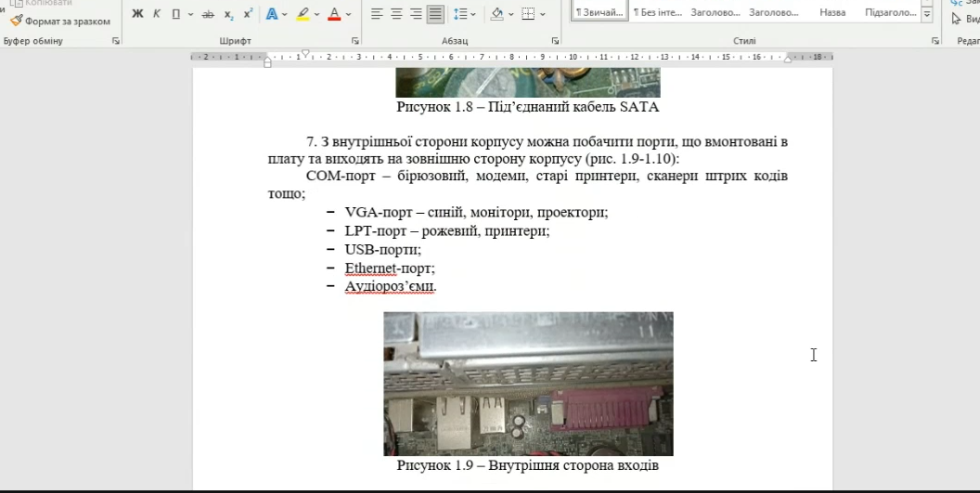The width and height of the screenshot is (980, 493).
Task: Open the shading color dropdown arrow
Action: 511,14
